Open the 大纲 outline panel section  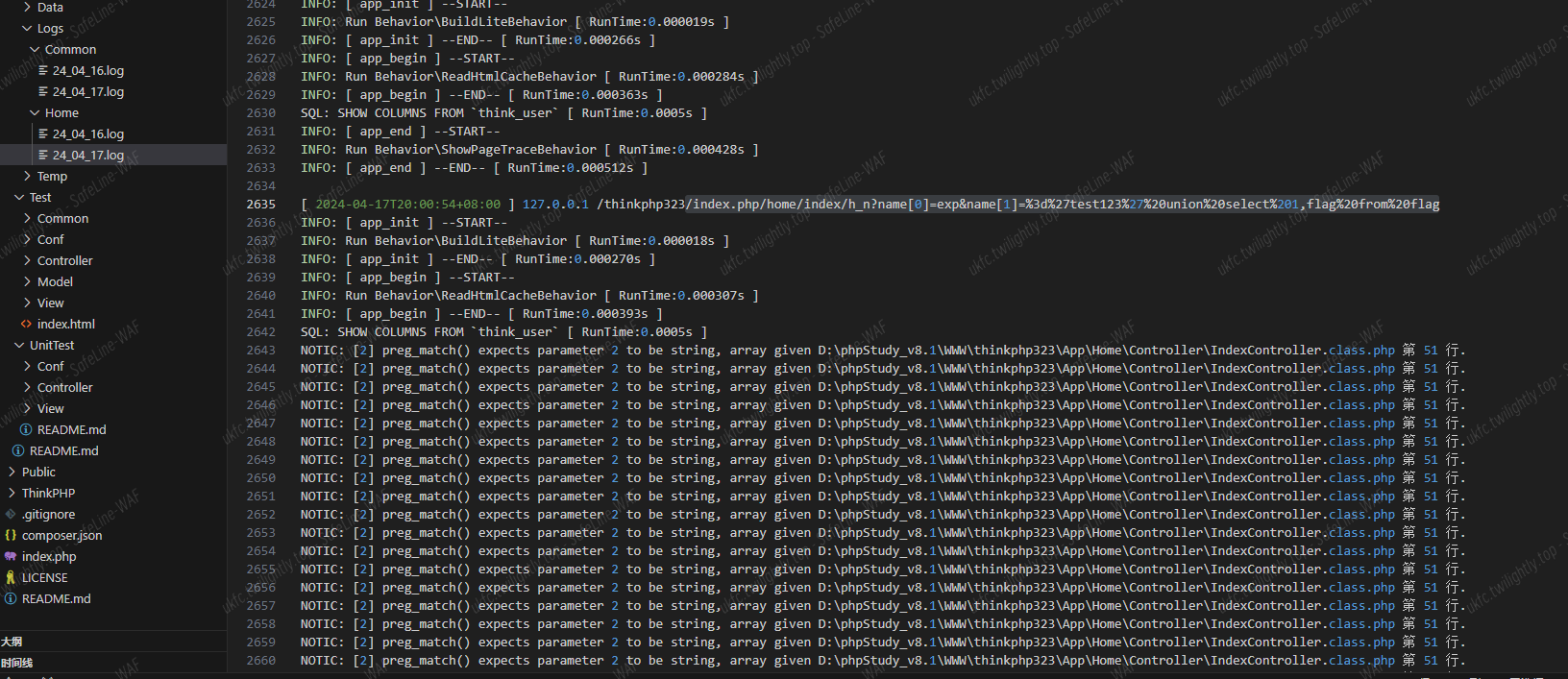point(12,642)
